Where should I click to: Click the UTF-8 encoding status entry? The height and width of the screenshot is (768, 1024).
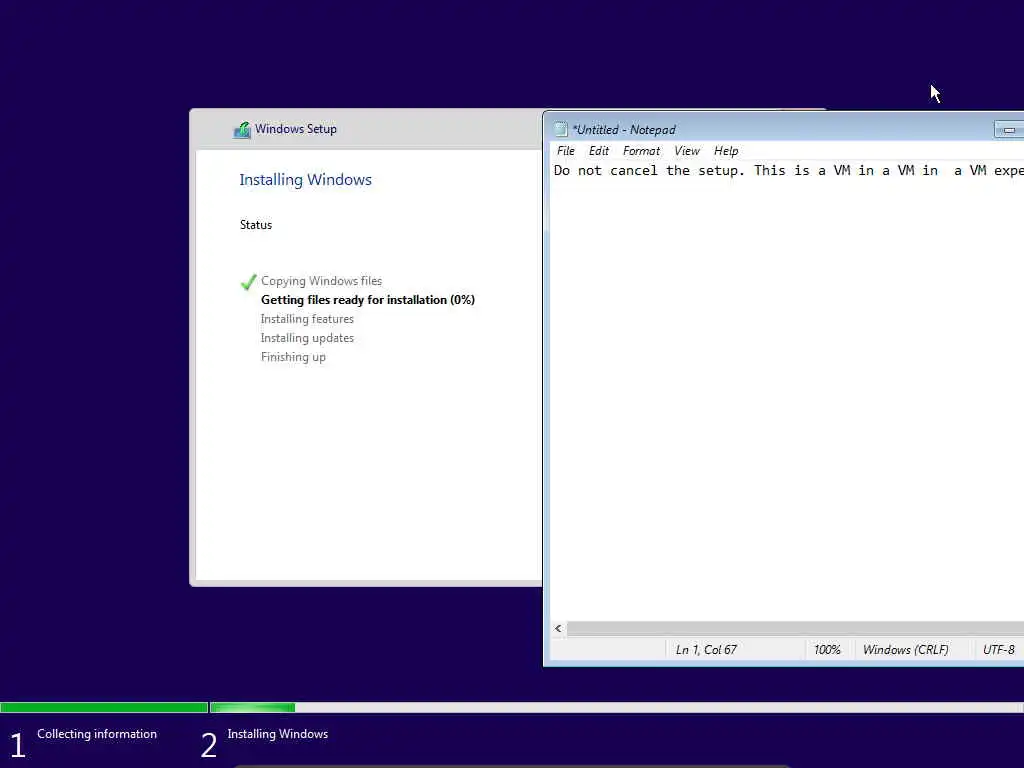999,650
